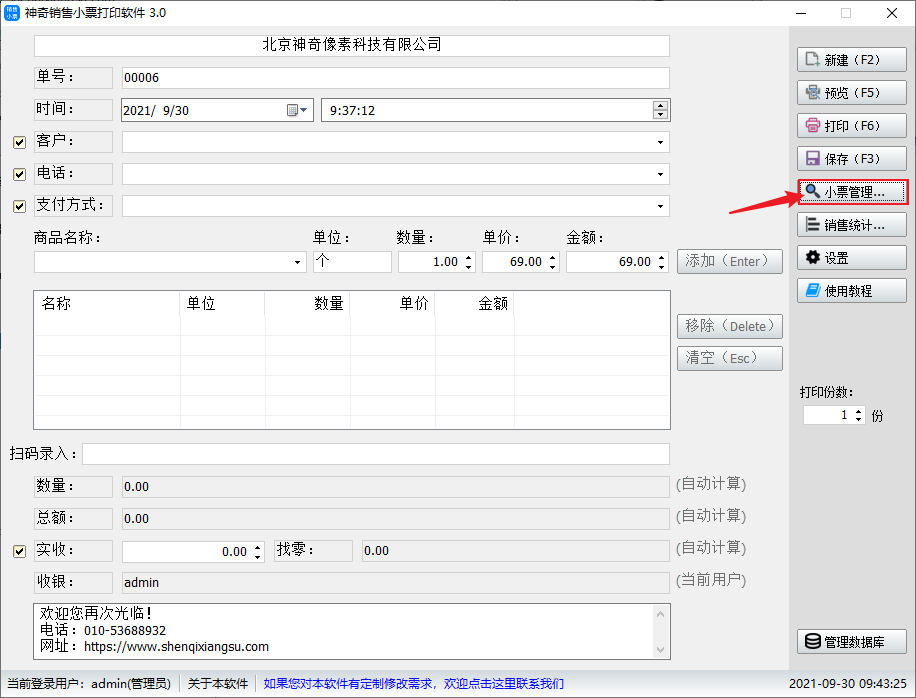This screenshot has width=916, height=698.
Task: Click the app icon in title bar
Action: [12, 12]
